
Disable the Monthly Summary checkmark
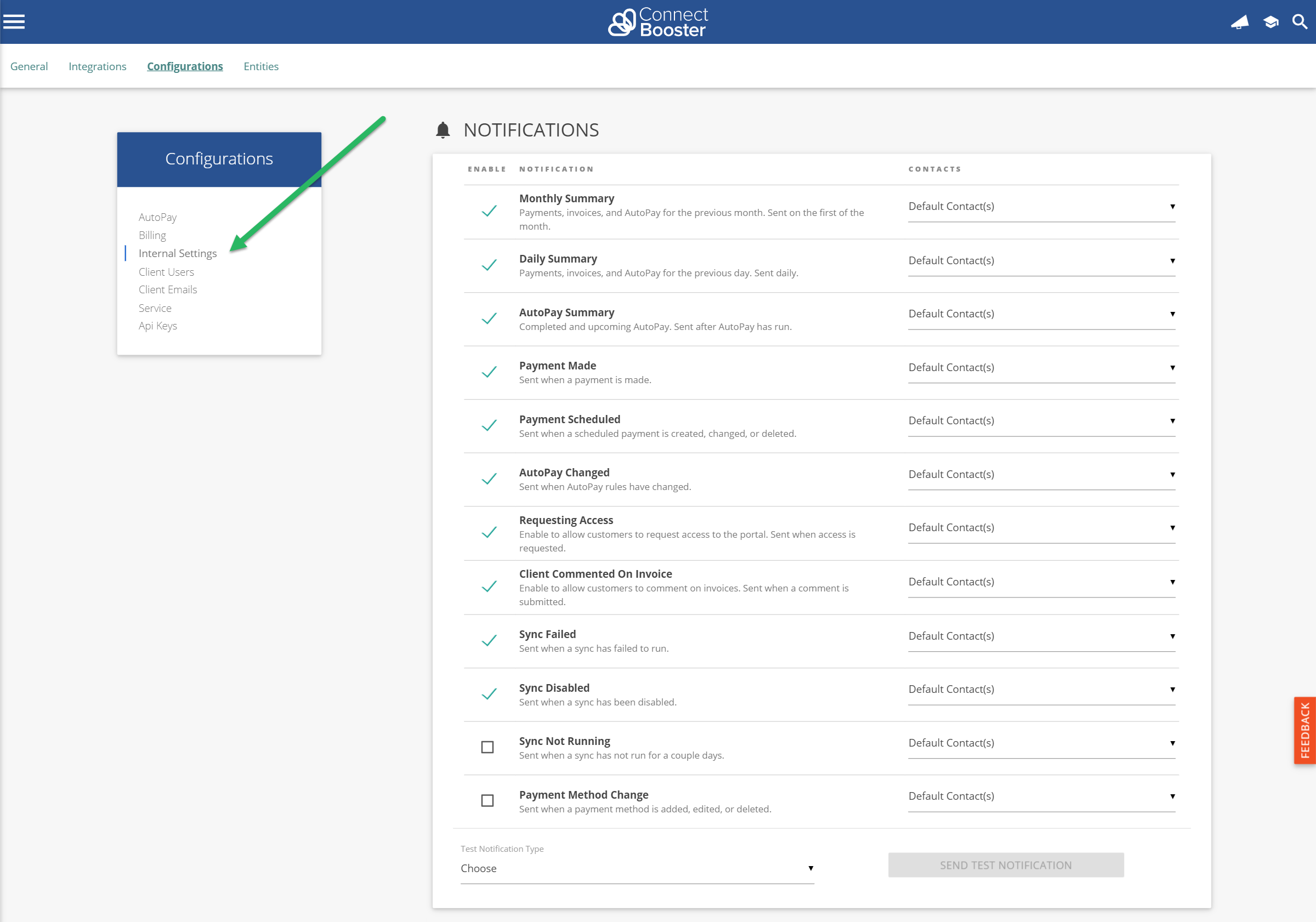[x=489, y=212]
